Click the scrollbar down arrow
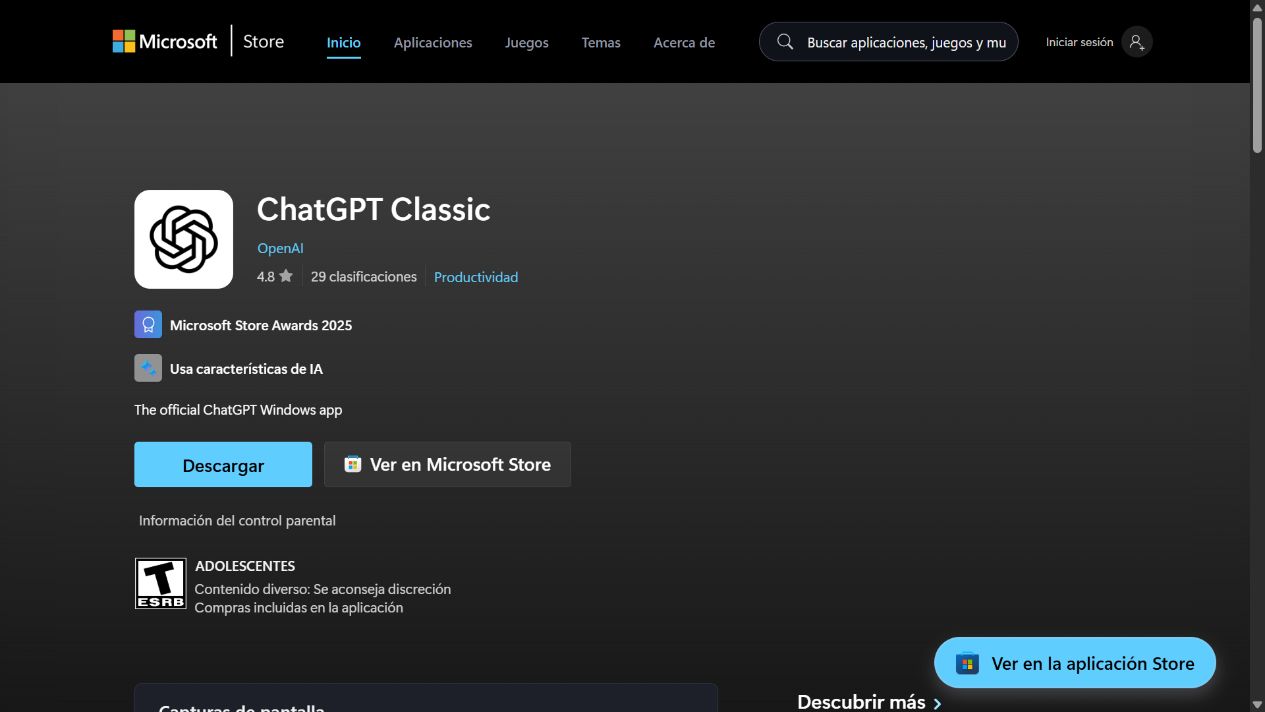 [x=1257, y=704]
